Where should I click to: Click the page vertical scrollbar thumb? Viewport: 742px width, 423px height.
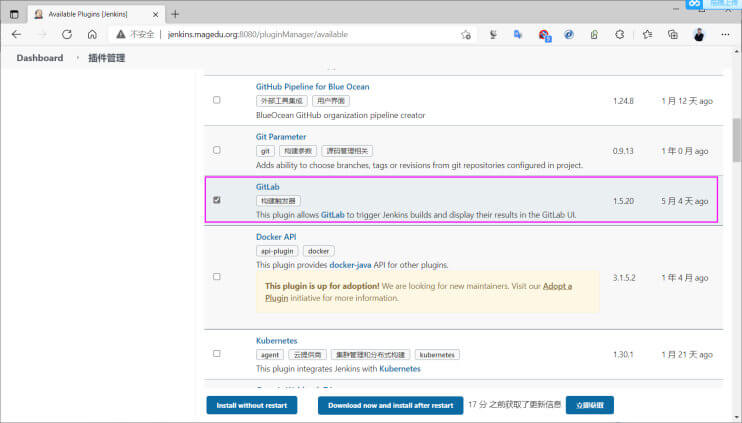[x=736, y=140]
